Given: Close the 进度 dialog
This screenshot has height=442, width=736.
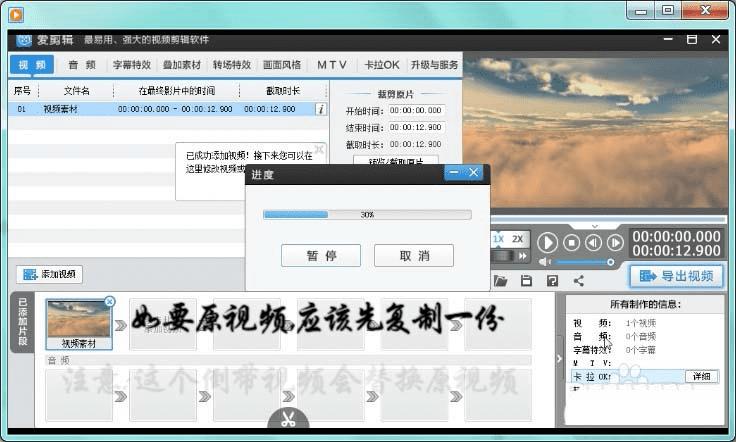Looking at the screenshot, I should [474, 173].
